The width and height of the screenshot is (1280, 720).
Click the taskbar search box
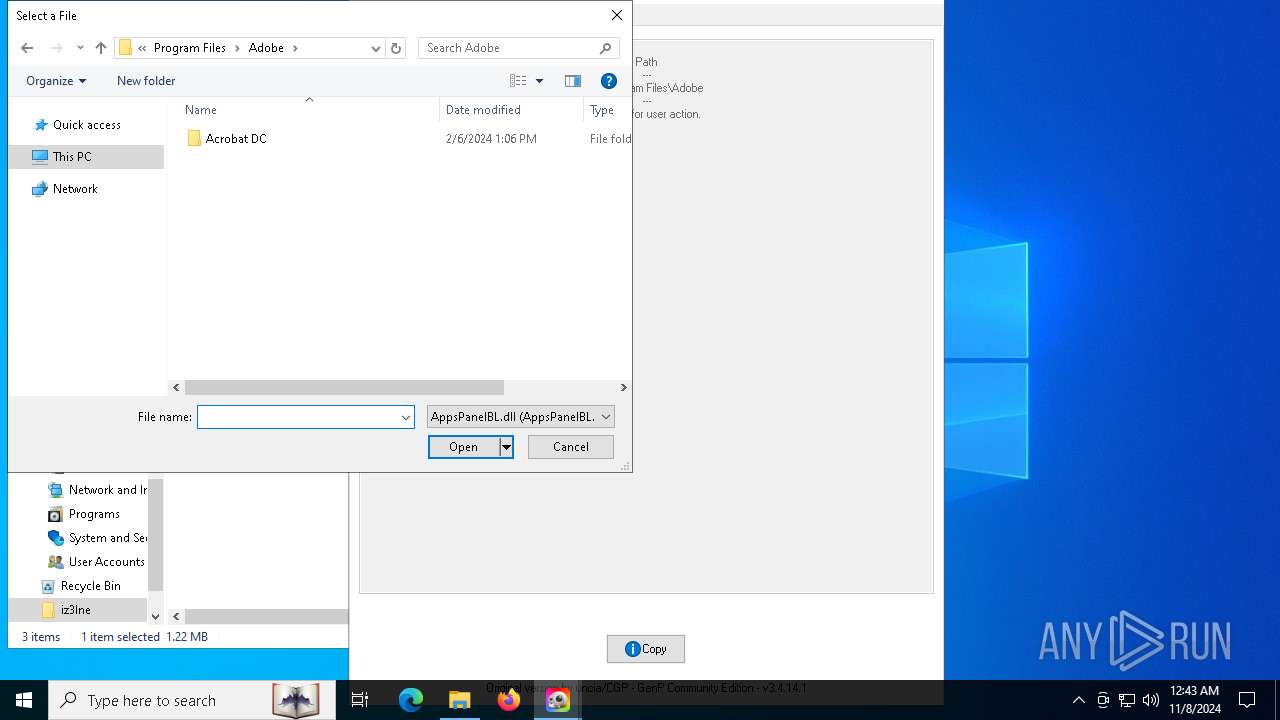point(192,700)
